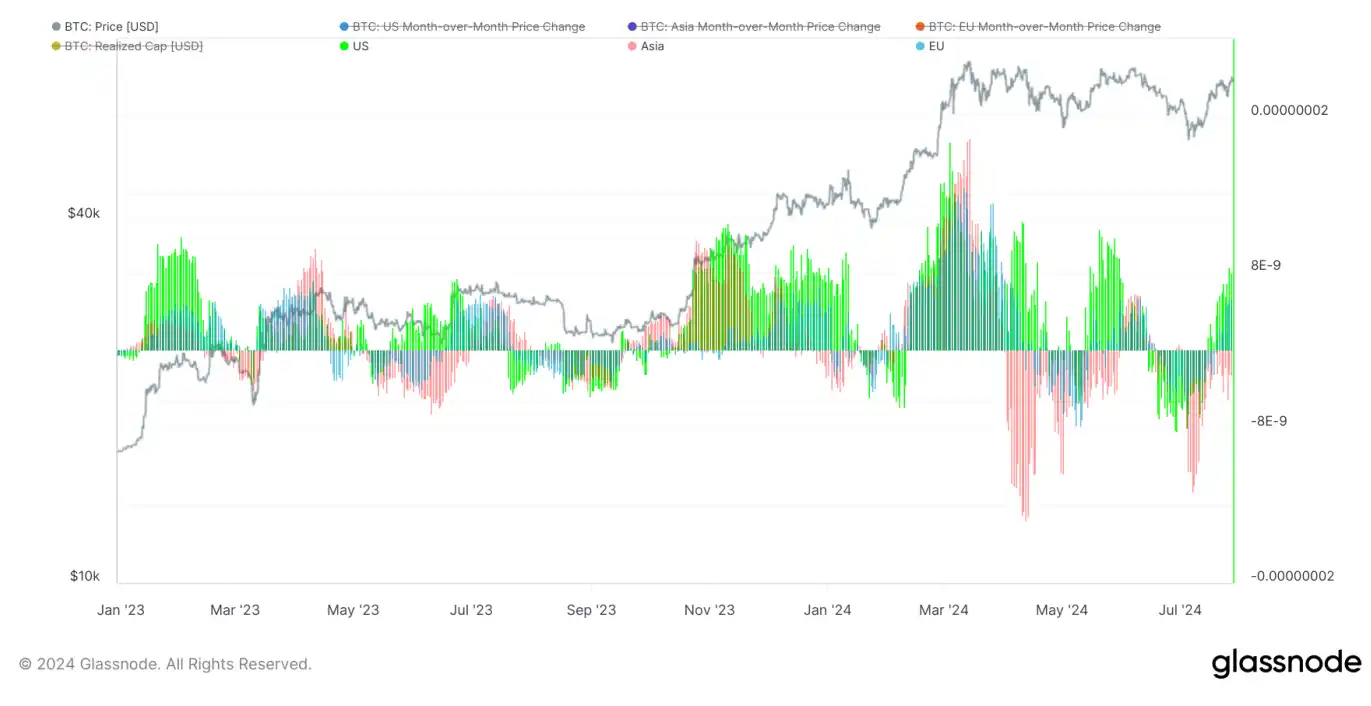Toggle the Asia series in the legend

pos(652,47)
